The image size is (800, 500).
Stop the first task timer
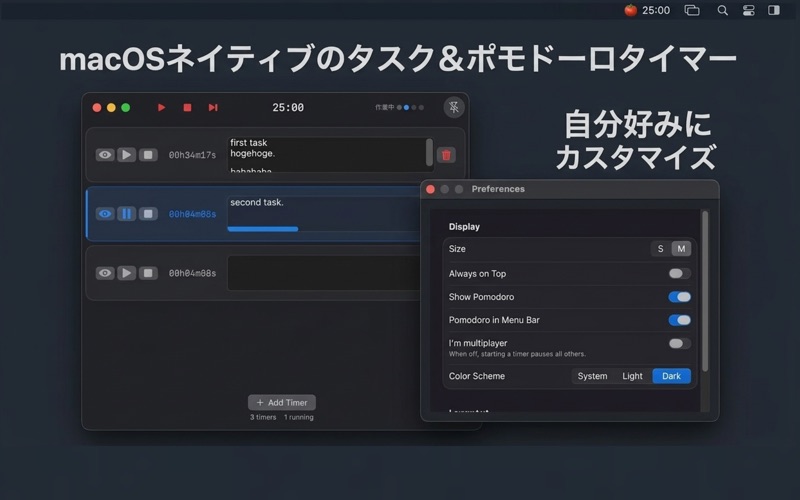(148, 155)
